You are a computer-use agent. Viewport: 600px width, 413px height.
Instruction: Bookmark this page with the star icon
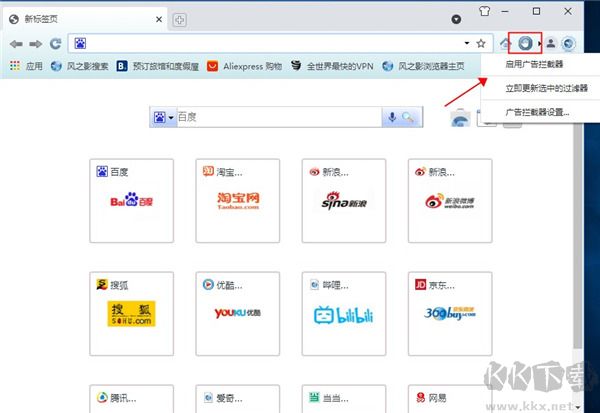pos(481,44)
